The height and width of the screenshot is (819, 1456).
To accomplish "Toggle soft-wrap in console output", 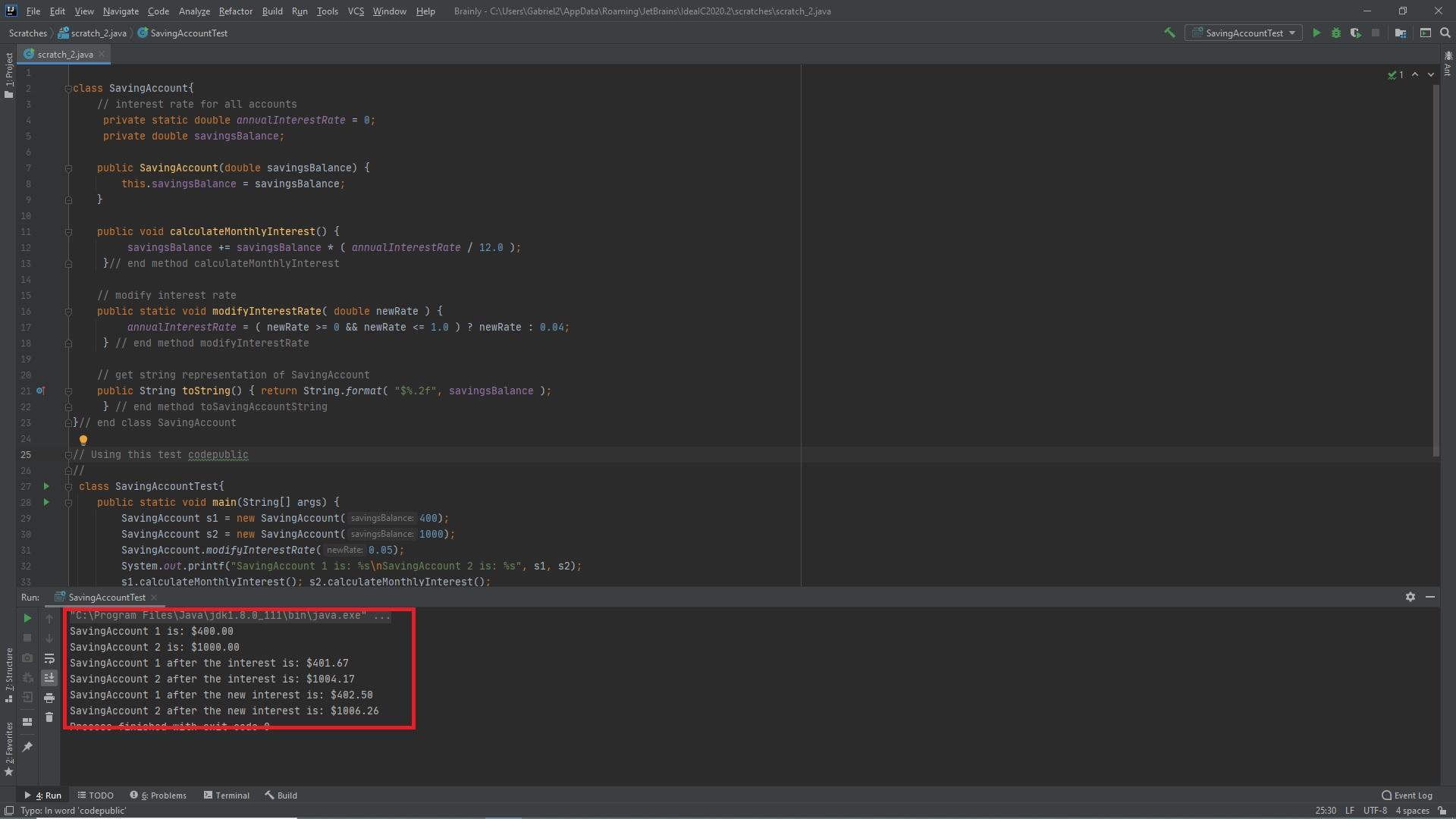I will 49,658.
